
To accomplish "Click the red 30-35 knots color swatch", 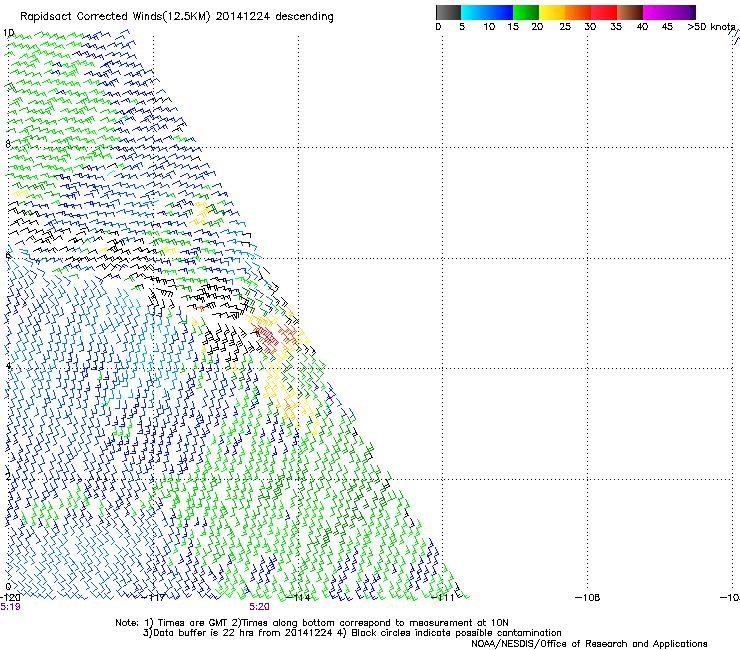I will [x=604, y=12].
